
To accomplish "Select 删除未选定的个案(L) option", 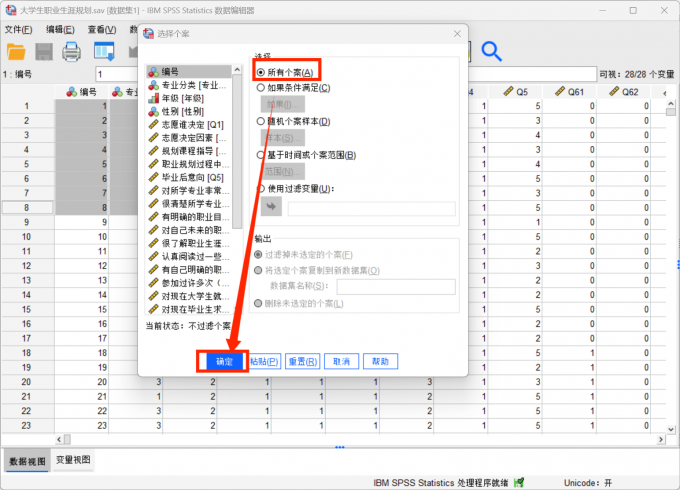I will (258, 303).
